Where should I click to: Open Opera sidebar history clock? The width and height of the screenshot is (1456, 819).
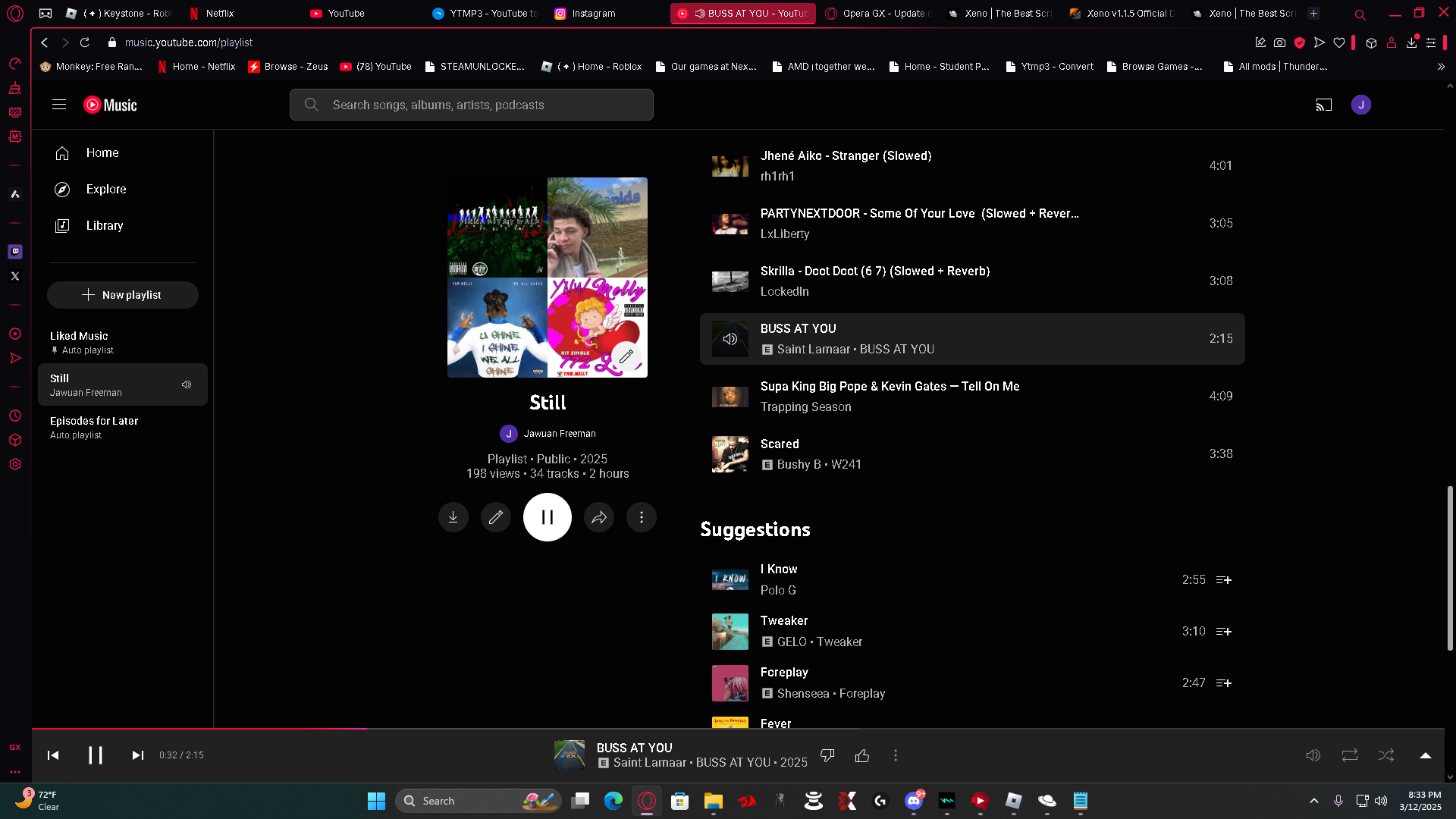tap(15, 416)
